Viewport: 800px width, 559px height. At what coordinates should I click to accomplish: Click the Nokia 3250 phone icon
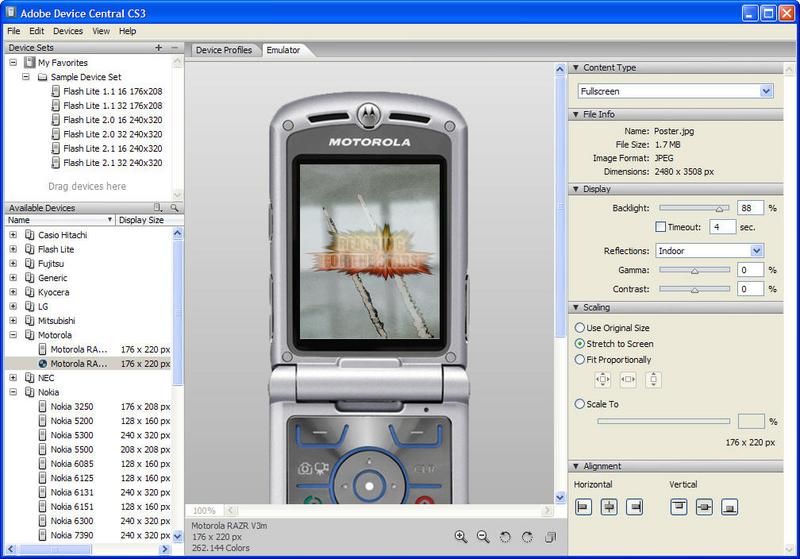[x=43, y=406]
